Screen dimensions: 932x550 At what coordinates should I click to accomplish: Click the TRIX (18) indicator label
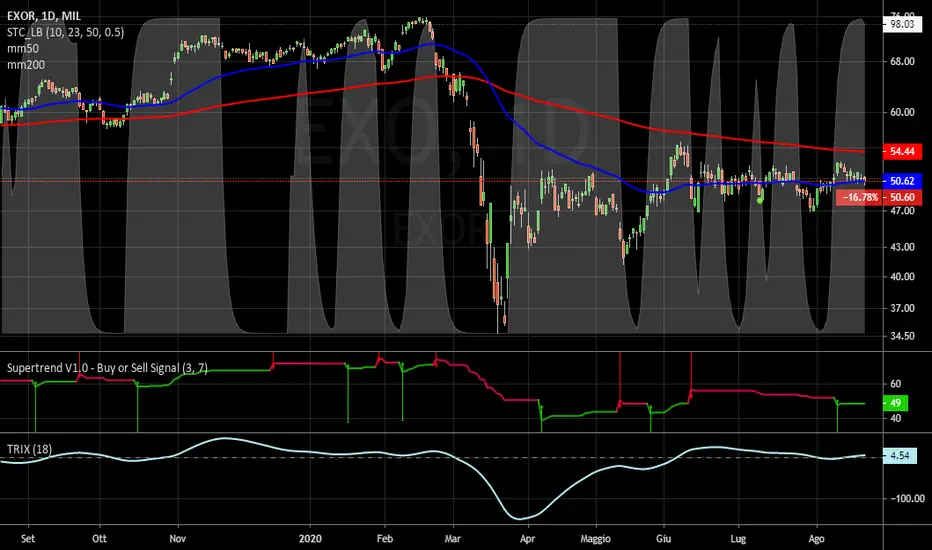pyautogui.click(x=29, y=449)
